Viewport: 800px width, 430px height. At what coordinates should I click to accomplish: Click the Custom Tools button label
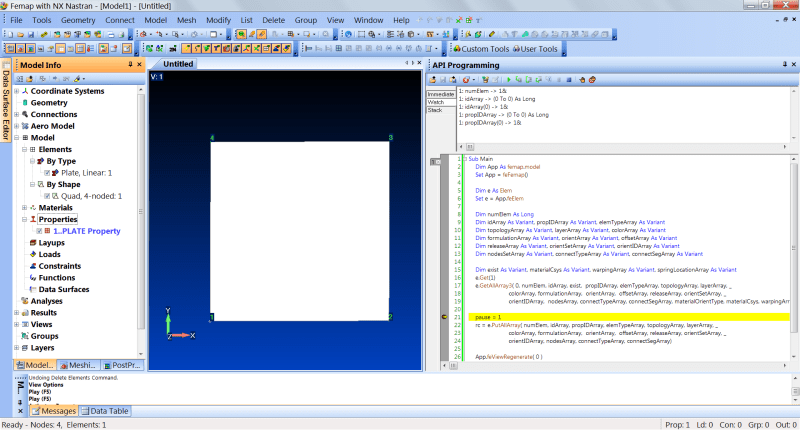pyautogui.click(x=485, y=49)
